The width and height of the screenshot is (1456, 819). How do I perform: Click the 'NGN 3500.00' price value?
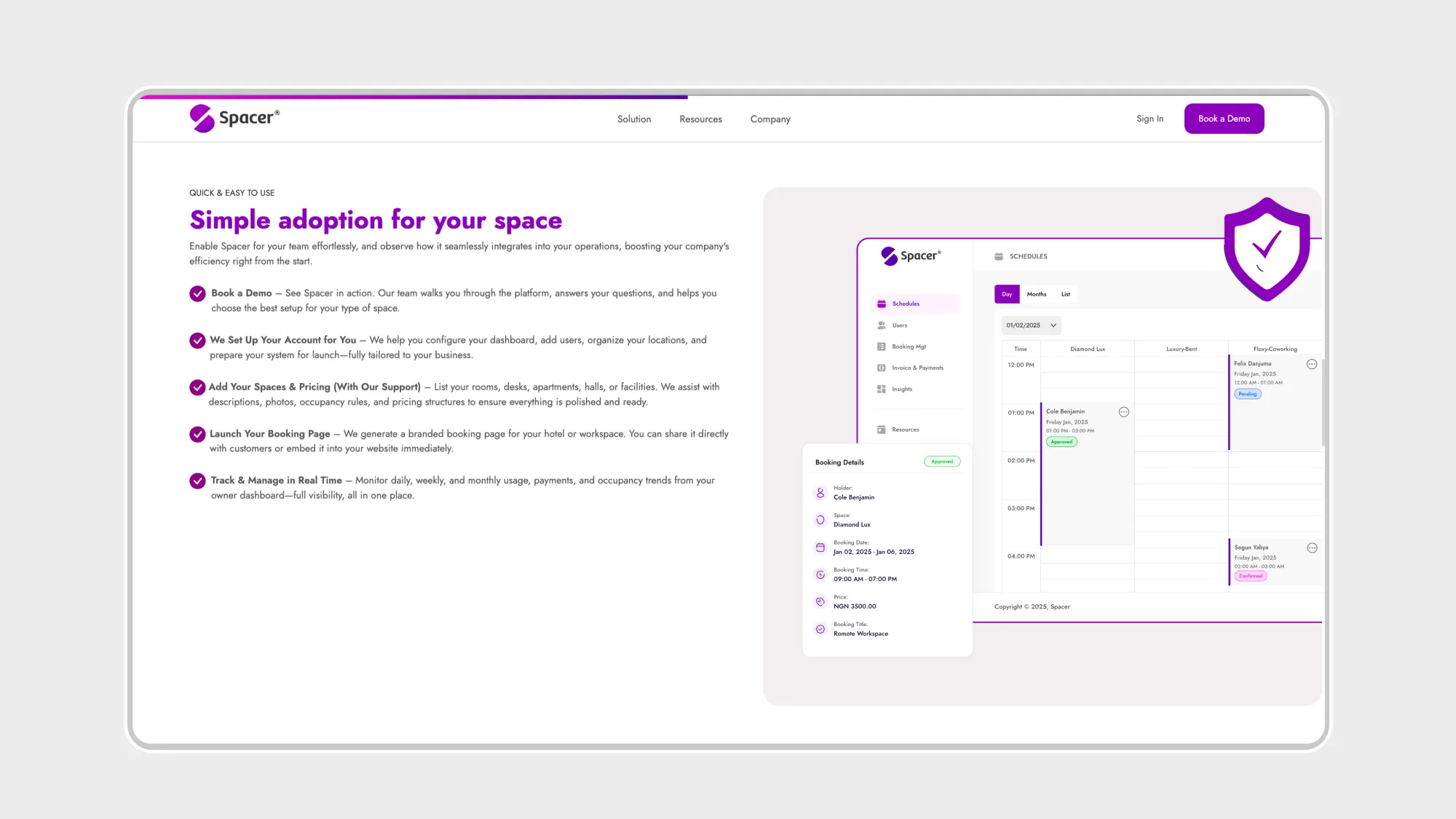pyautogui.click(x=855, y=606)
